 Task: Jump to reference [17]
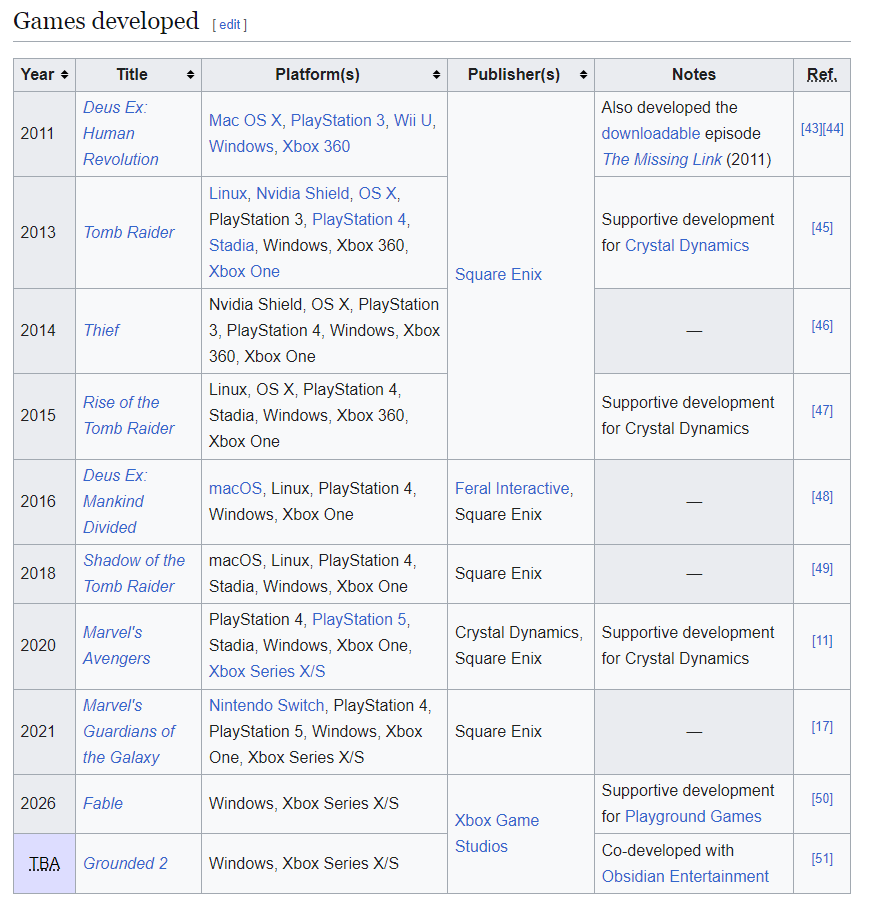point(822,727)
